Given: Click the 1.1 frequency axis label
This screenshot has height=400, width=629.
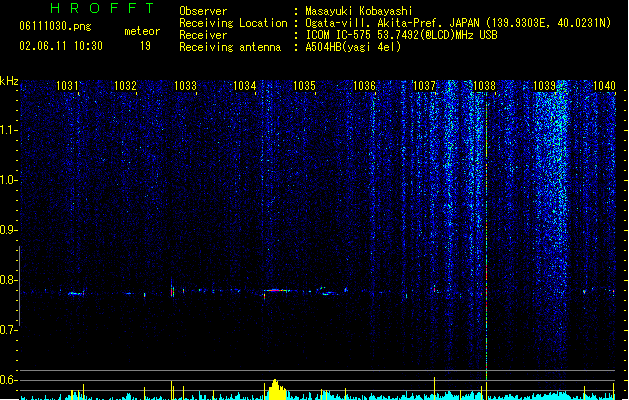Looking at the screenshot, I should 9,130.
